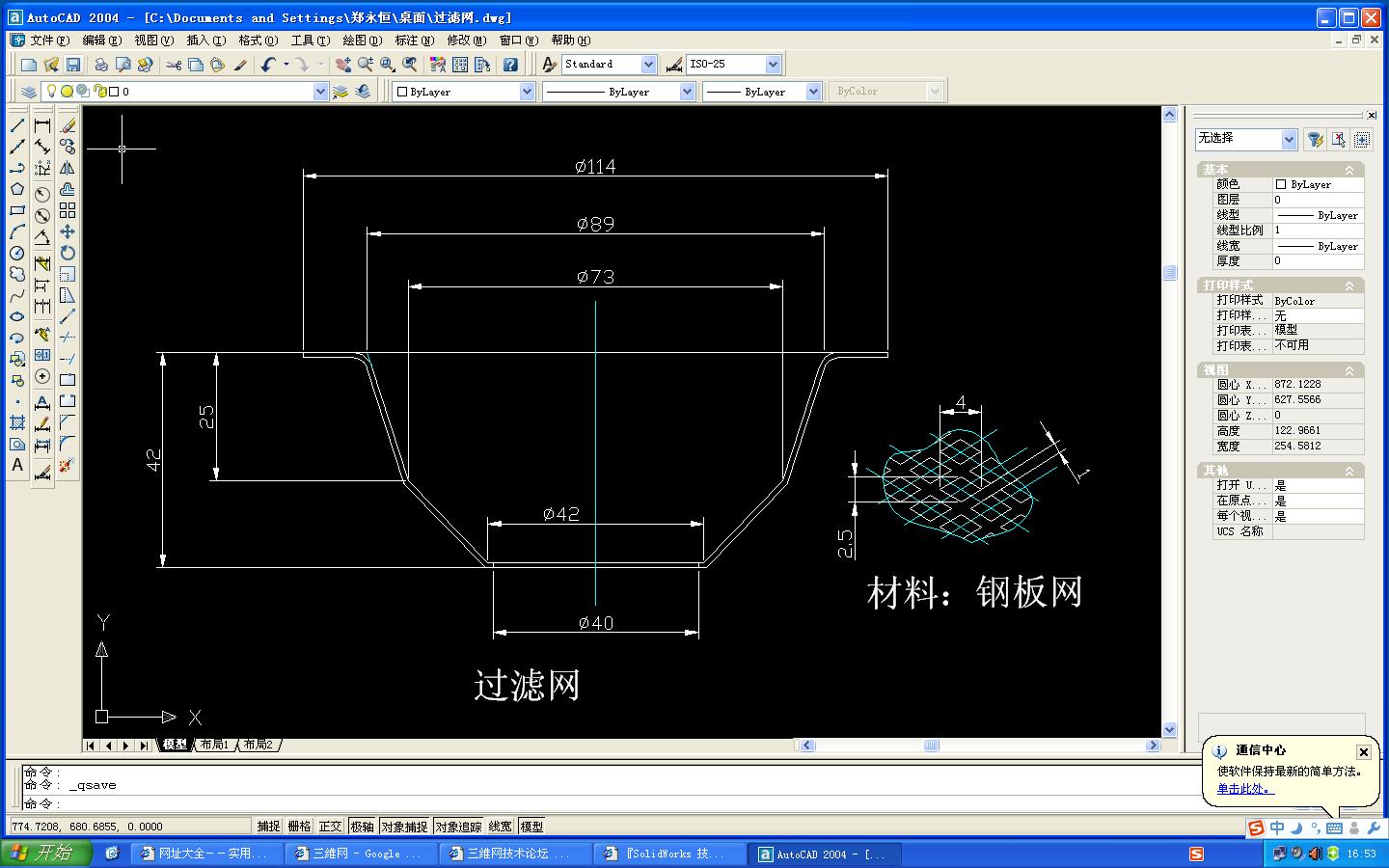
Task: Open the 无选择 selection dropdown
Action: 1289,139
